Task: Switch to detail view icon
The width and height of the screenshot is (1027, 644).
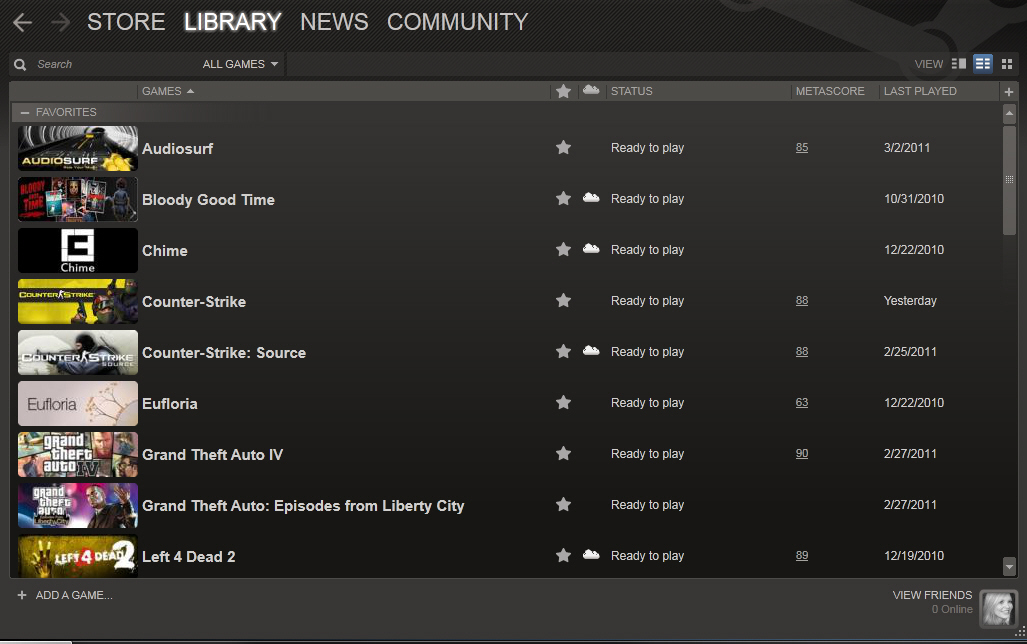Action: [x=959, y=64]
